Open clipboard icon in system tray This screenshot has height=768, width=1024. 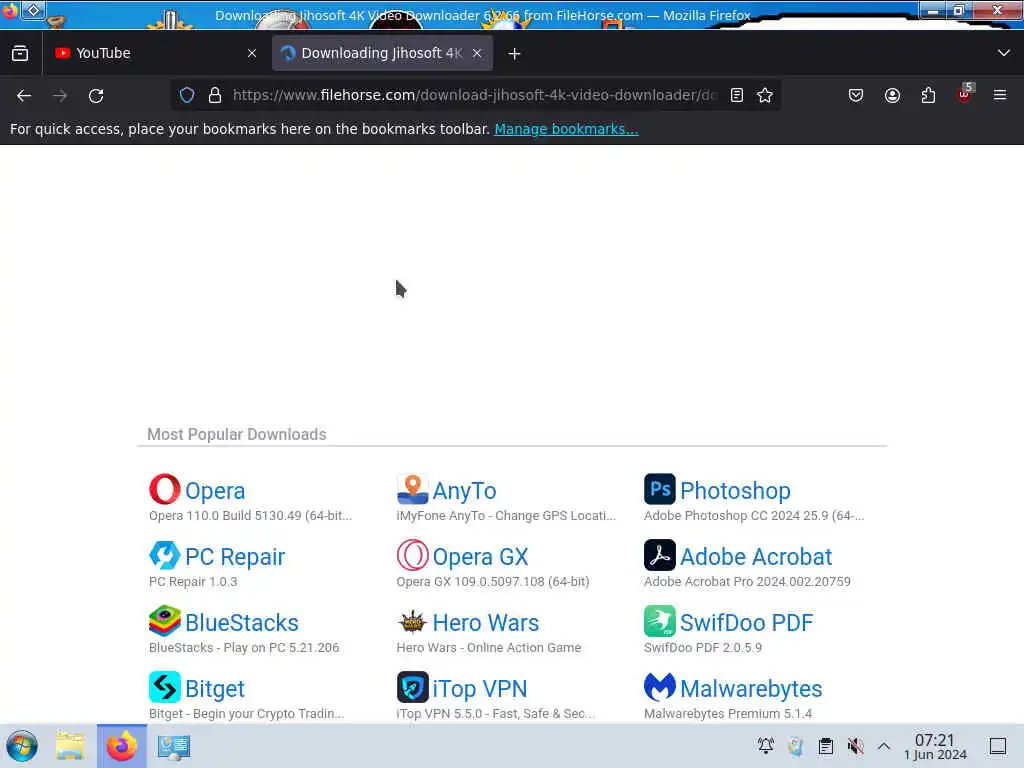[825, 746]
